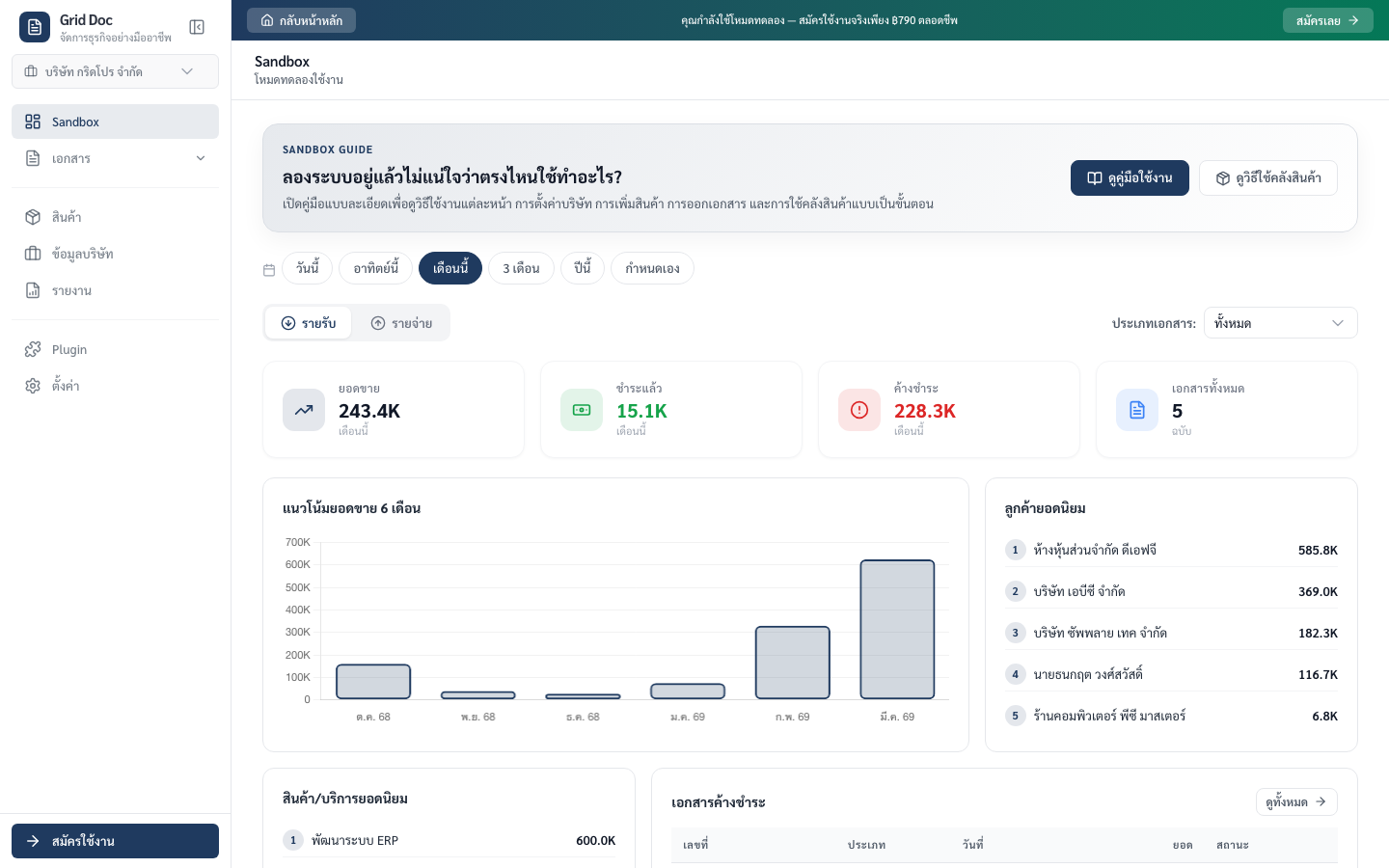The image size is (1389, 868).
Task: Open Sandbox via its grid icon
Action: [33, 122]
